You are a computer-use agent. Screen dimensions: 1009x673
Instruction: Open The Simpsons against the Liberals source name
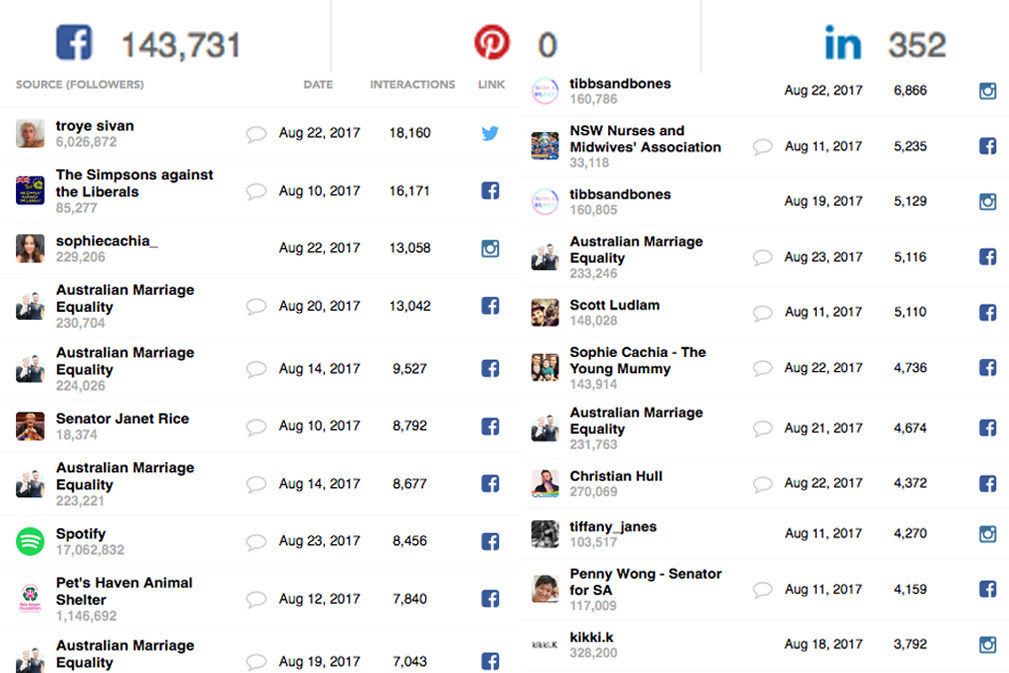coord(134,183)
